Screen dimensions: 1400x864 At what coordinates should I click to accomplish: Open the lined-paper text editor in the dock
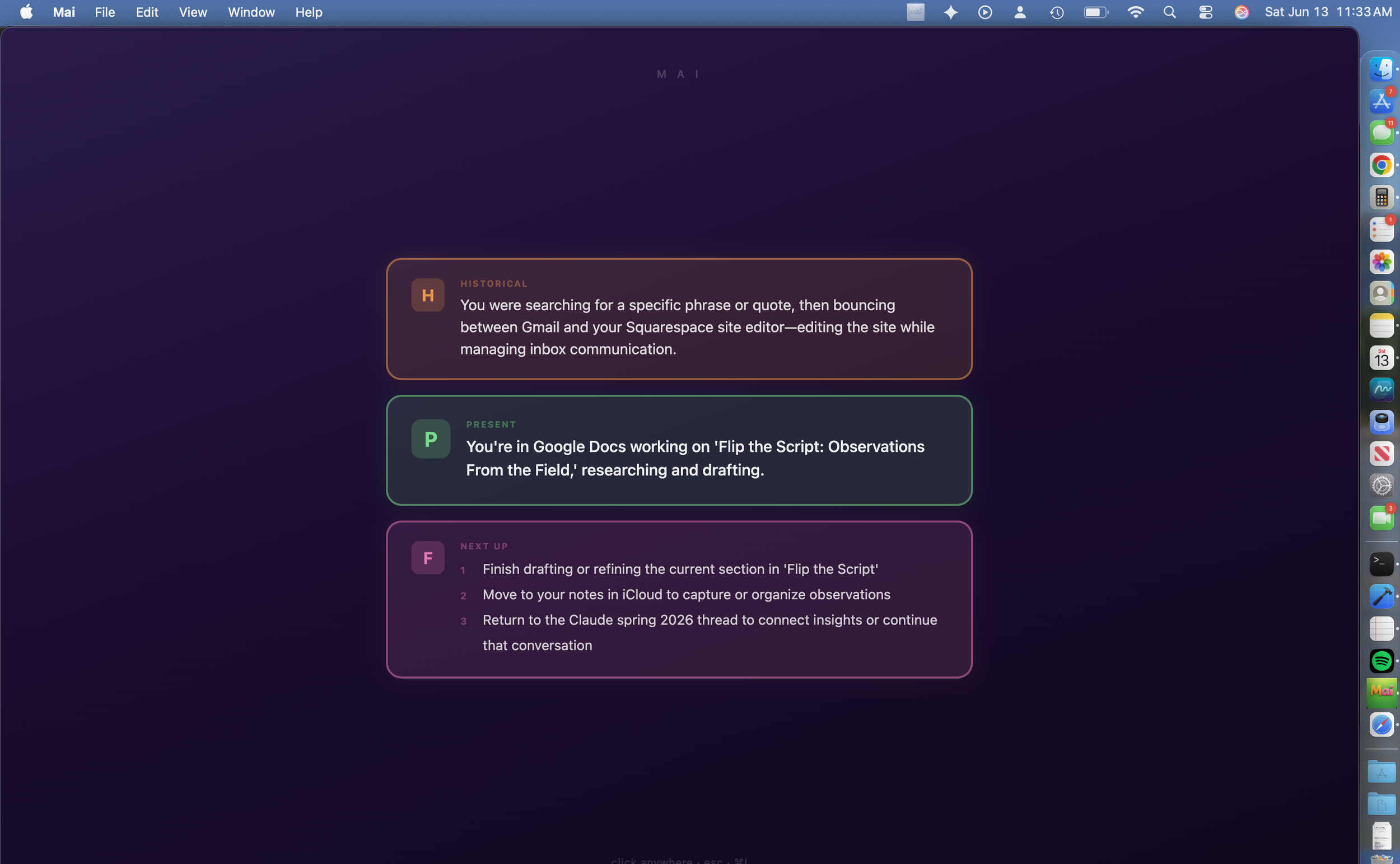(x=1381, y=629)
